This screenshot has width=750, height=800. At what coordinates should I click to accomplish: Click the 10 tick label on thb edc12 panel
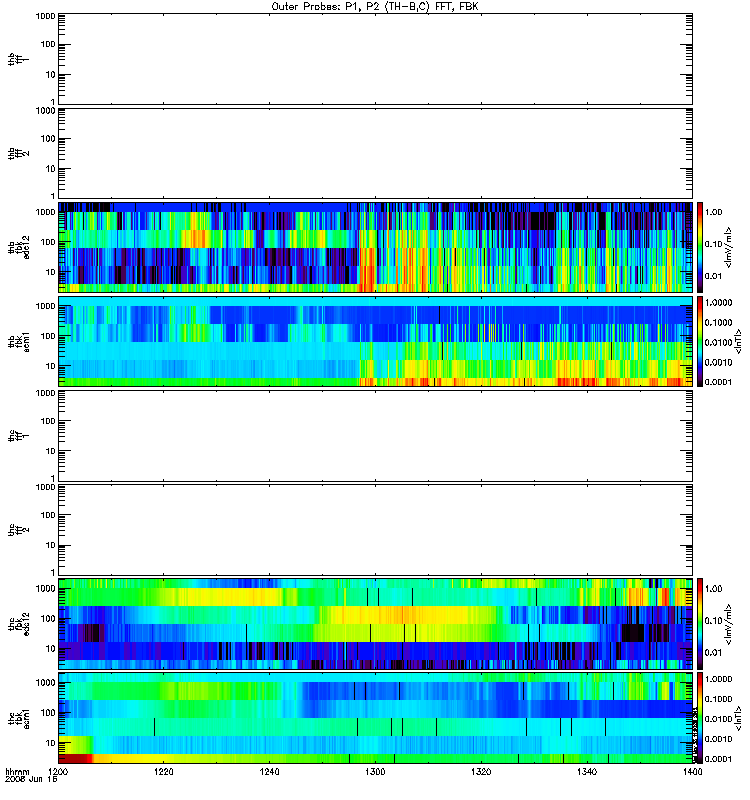point(50,272)
